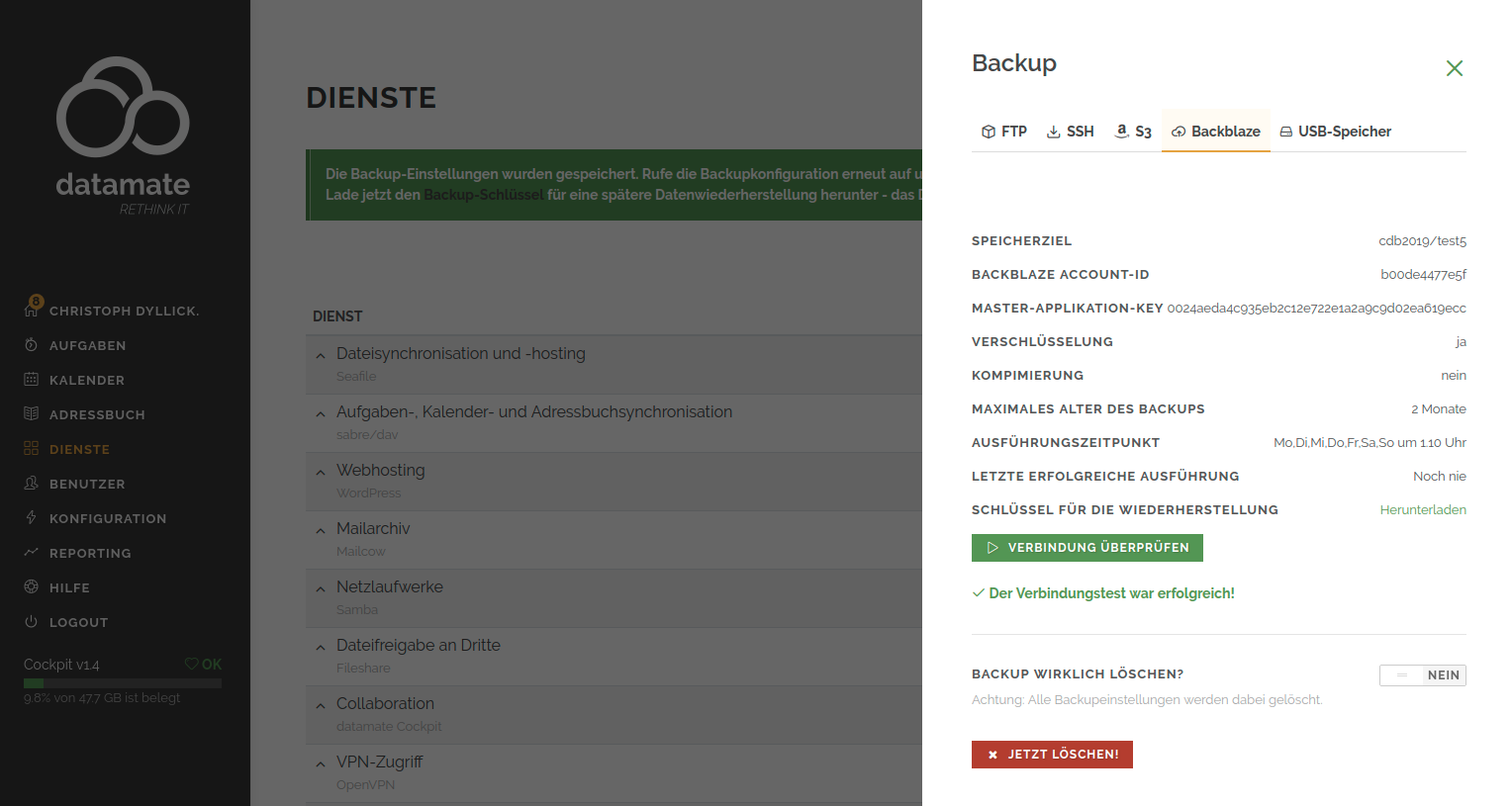Select the USB-Speicher tab

1335,132
